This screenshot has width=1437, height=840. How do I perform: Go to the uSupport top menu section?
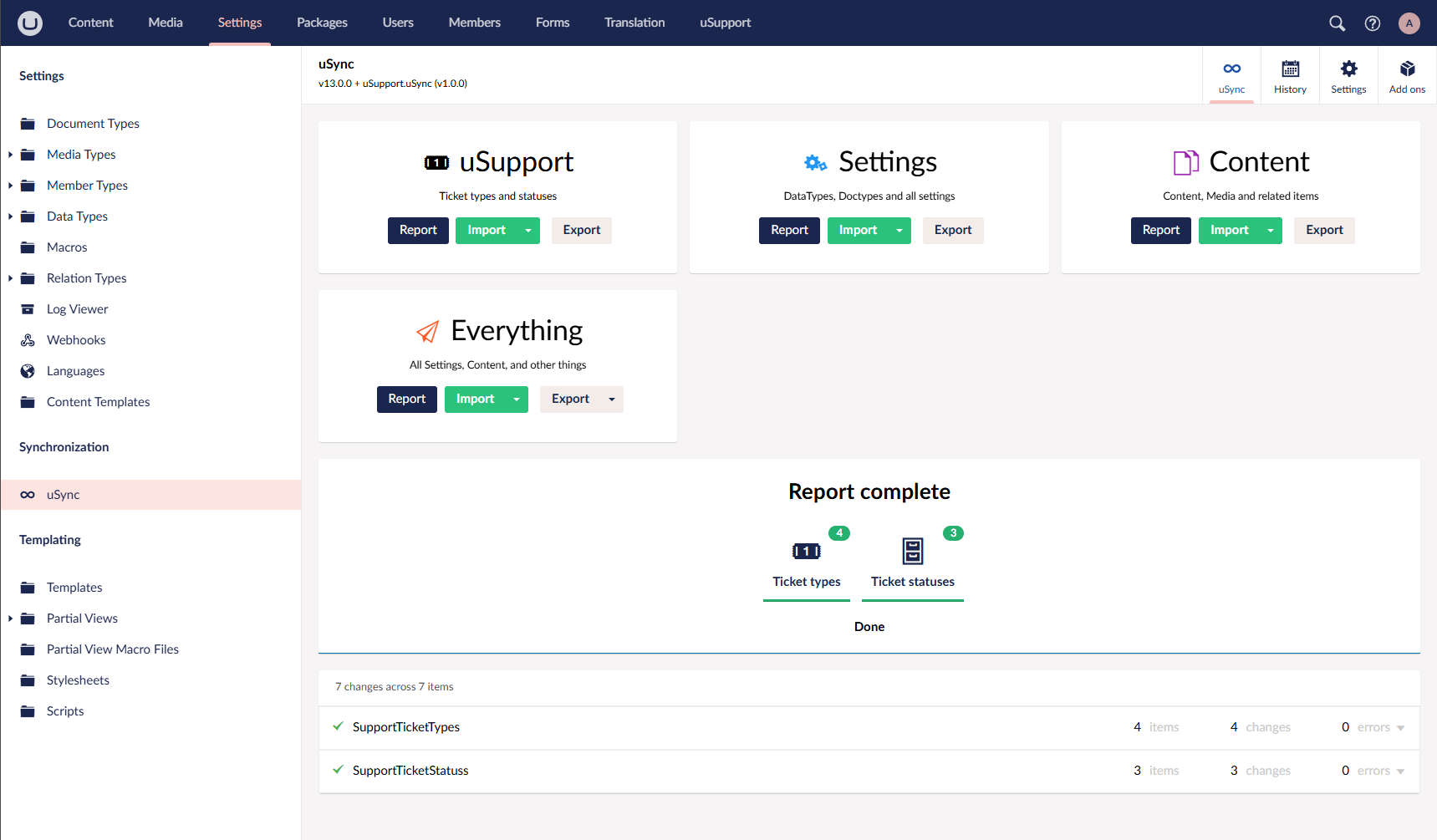tap(725, 23)
